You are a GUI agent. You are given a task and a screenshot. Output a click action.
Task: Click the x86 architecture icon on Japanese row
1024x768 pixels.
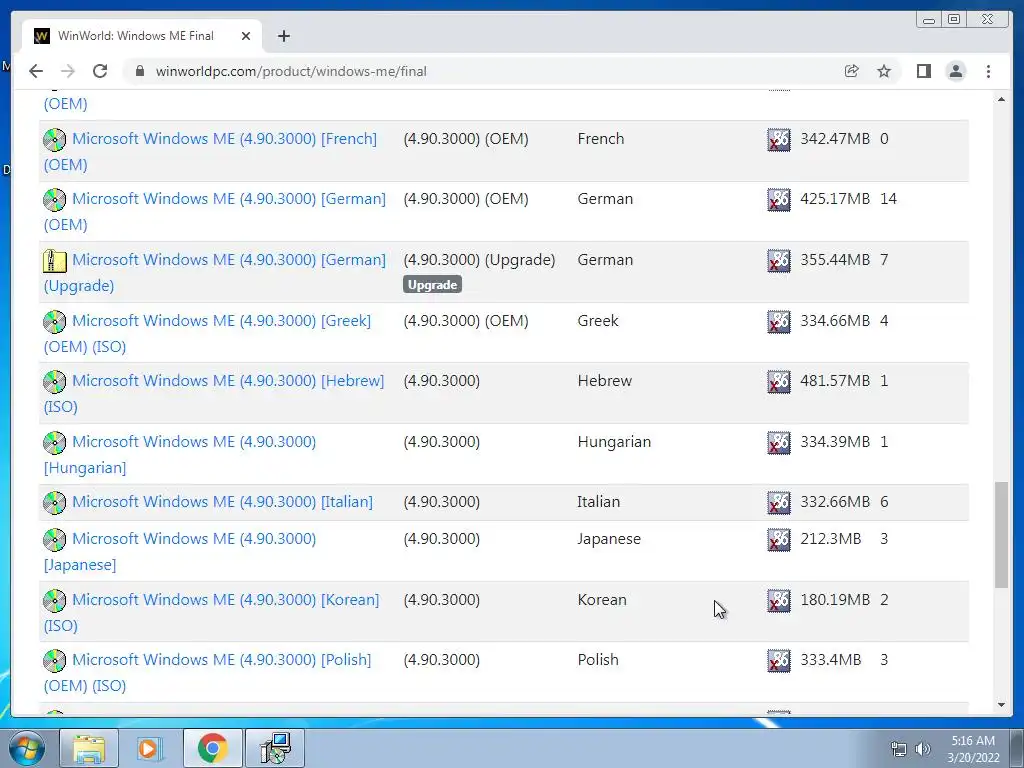778,539
